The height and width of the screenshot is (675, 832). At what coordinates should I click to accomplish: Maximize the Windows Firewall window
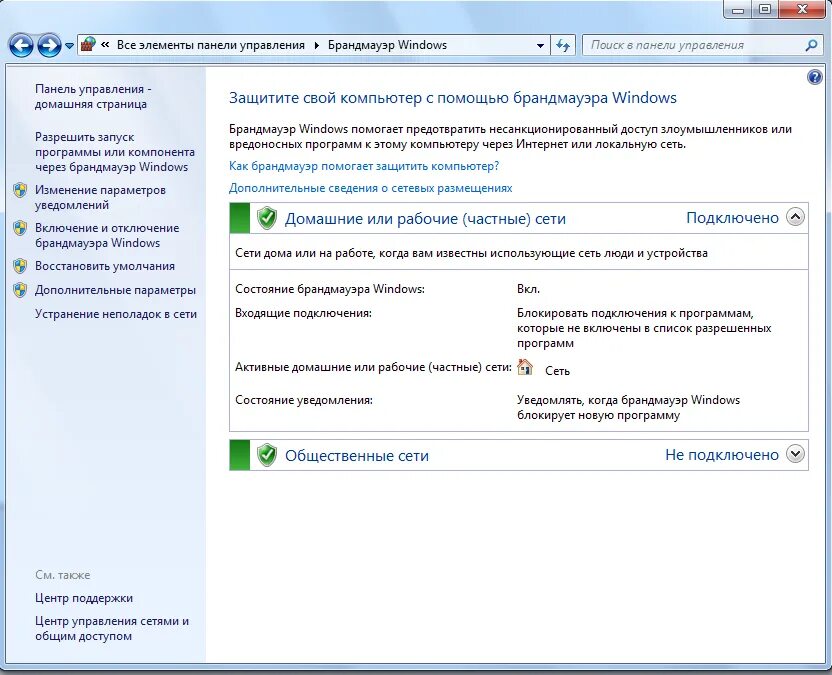(765, 9)
